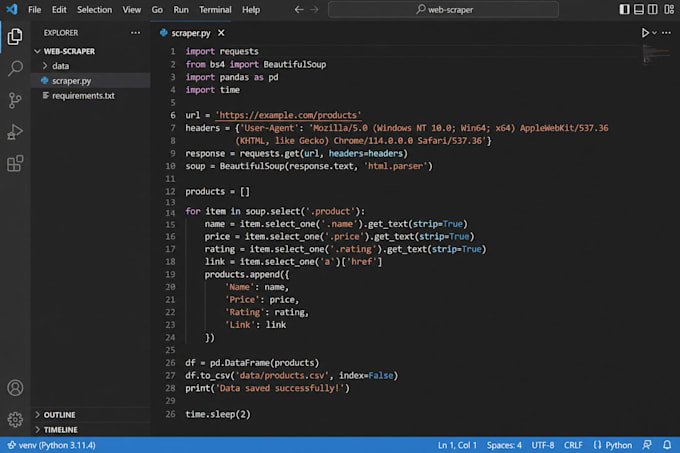Open the Accounts icon
The height and width of the screenshot is (453, 680).
coord(15,388)
